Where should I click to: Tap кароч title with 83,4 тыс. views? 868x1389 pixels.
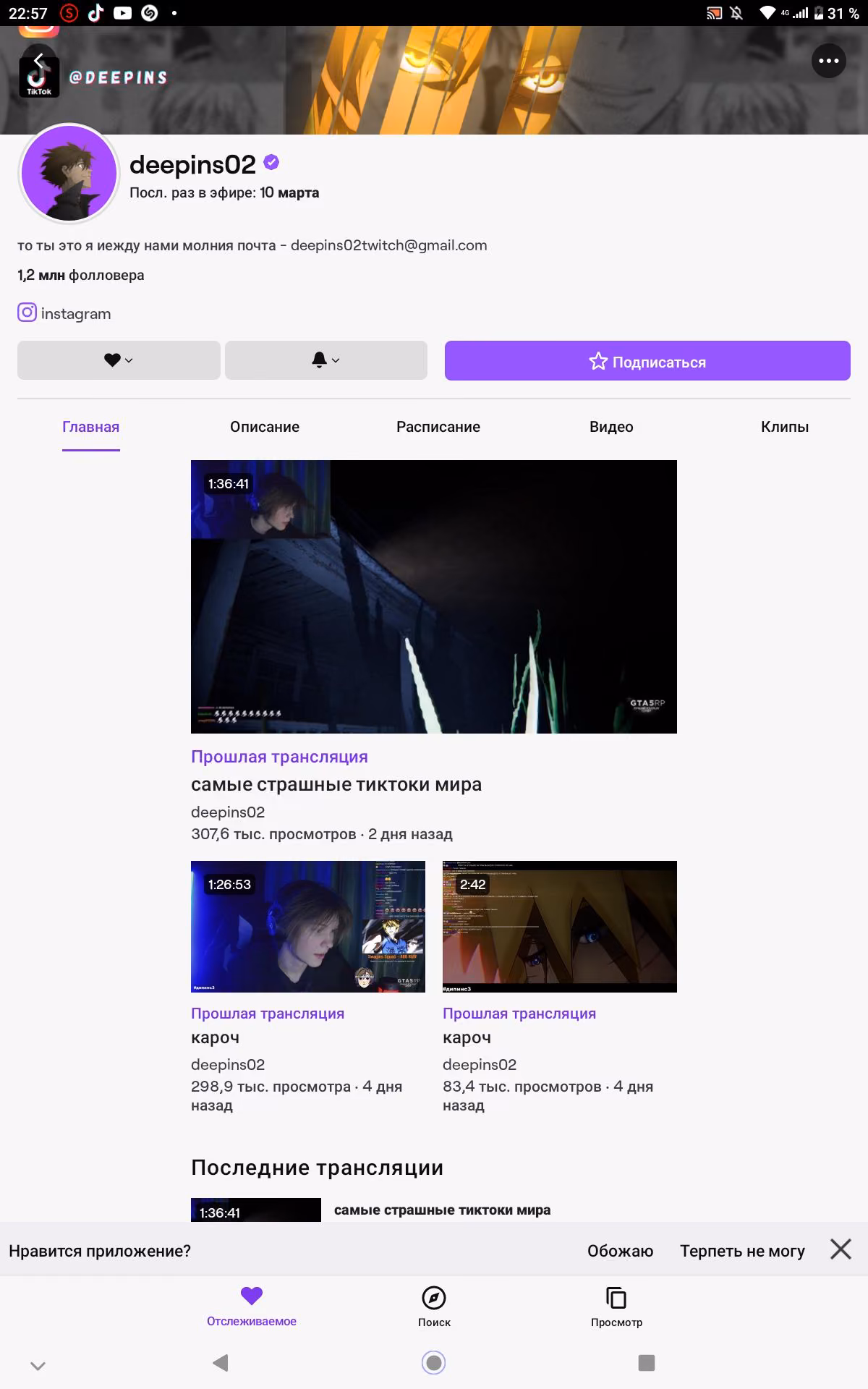[467, 1037]
